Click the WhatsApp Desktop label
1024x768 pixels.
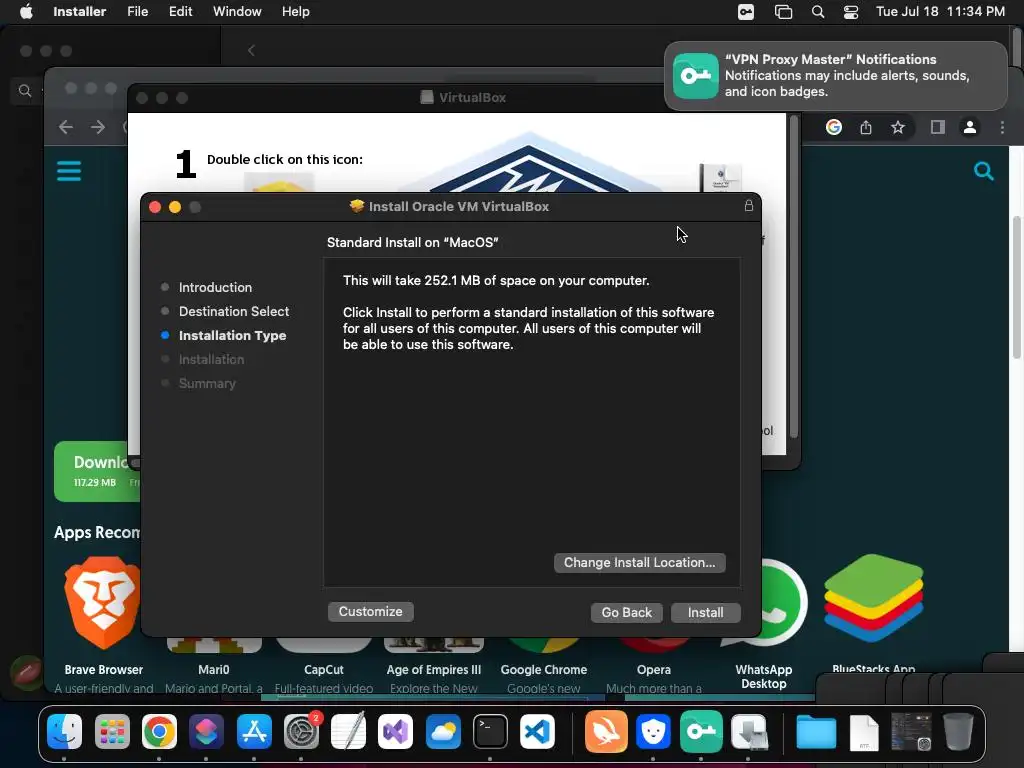coord(763,677)
